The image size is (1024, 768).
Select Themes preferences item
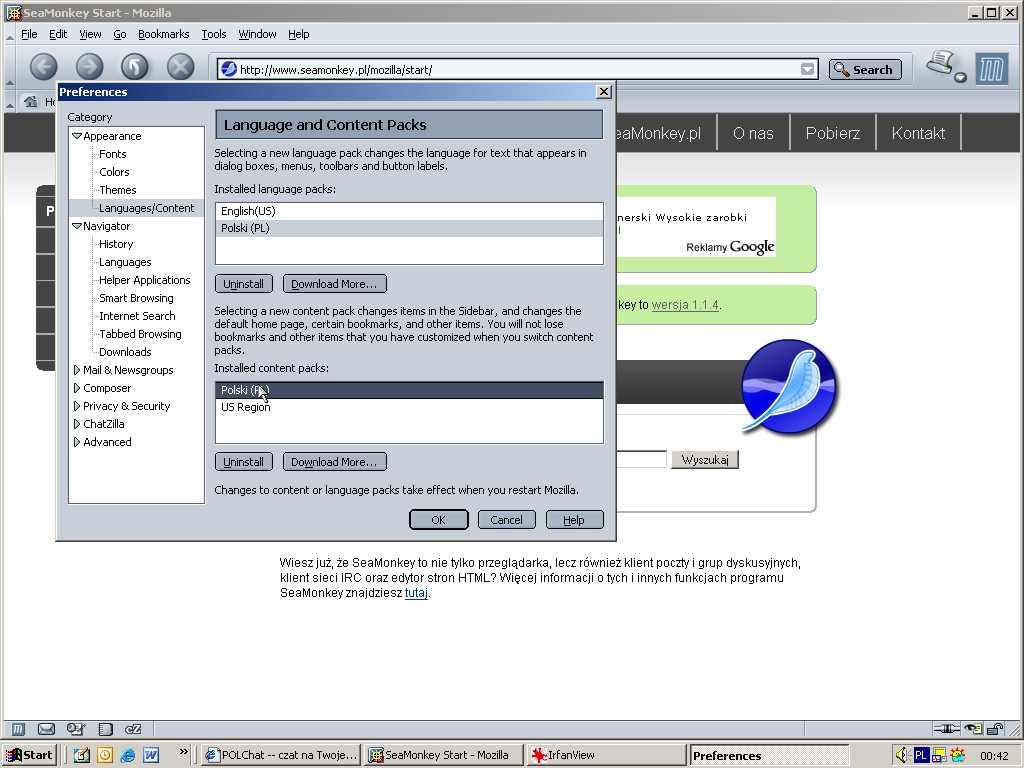[x=118, y=190]
